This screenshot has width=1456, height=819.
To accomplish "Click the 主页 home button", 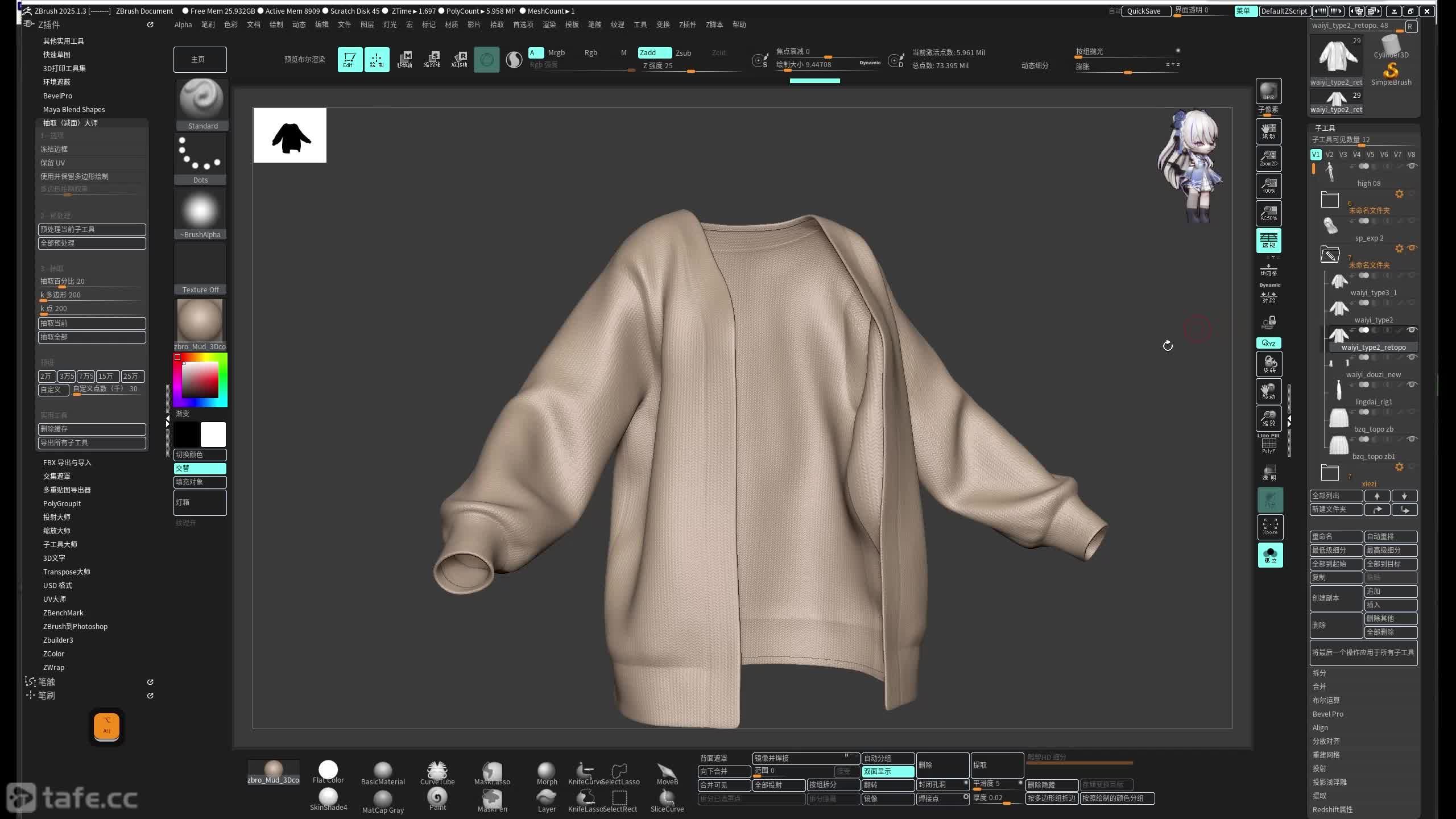I will [x=200, y=59].
